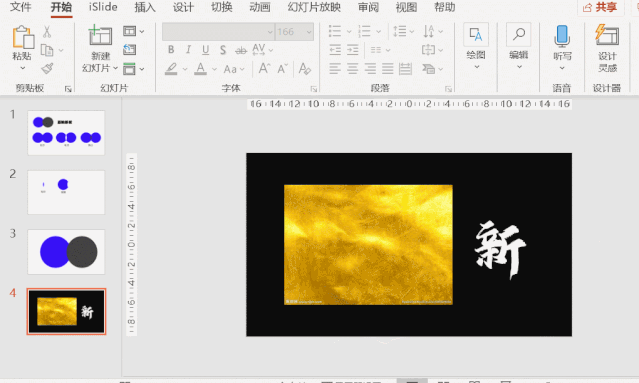Expand the paste options arrow
Image resolution: width=639 pixels, height=383 pixels.
(22, 68)
